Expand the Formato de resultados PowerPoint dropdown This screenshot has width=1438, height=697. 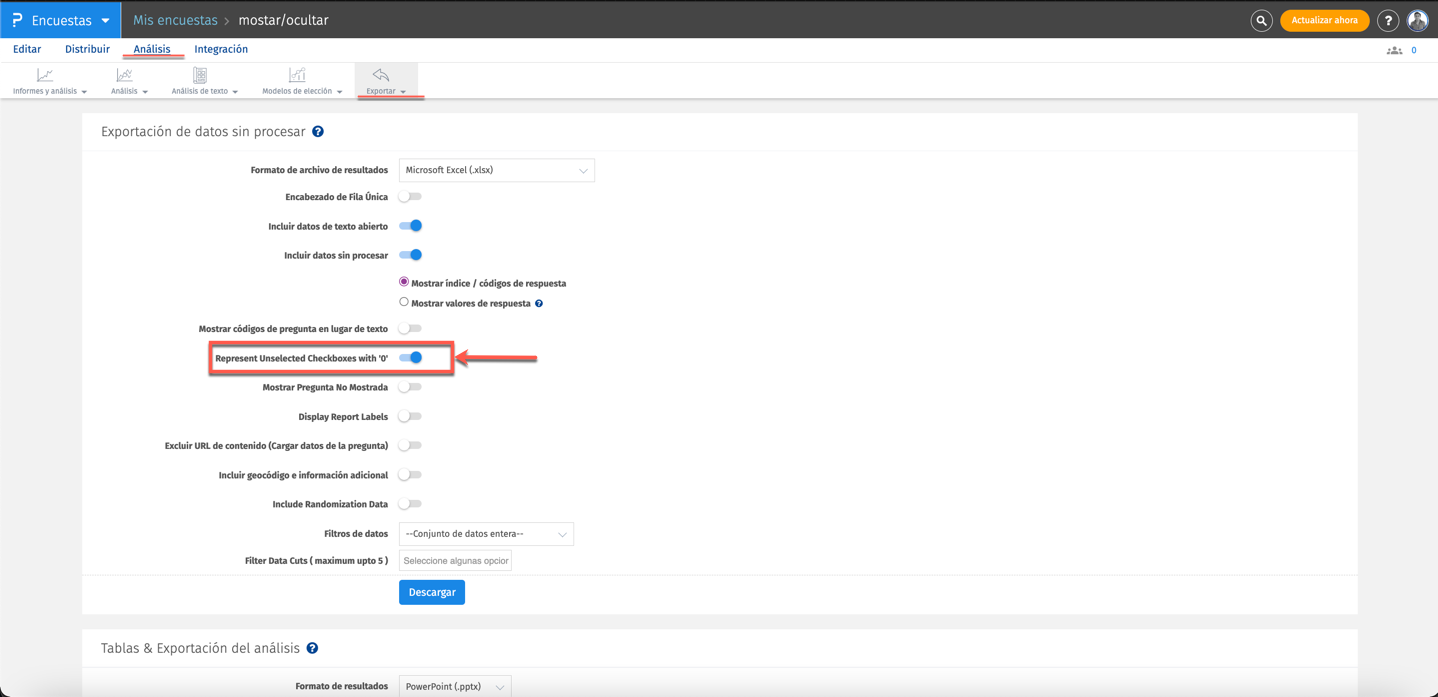[x=455, y=686]
